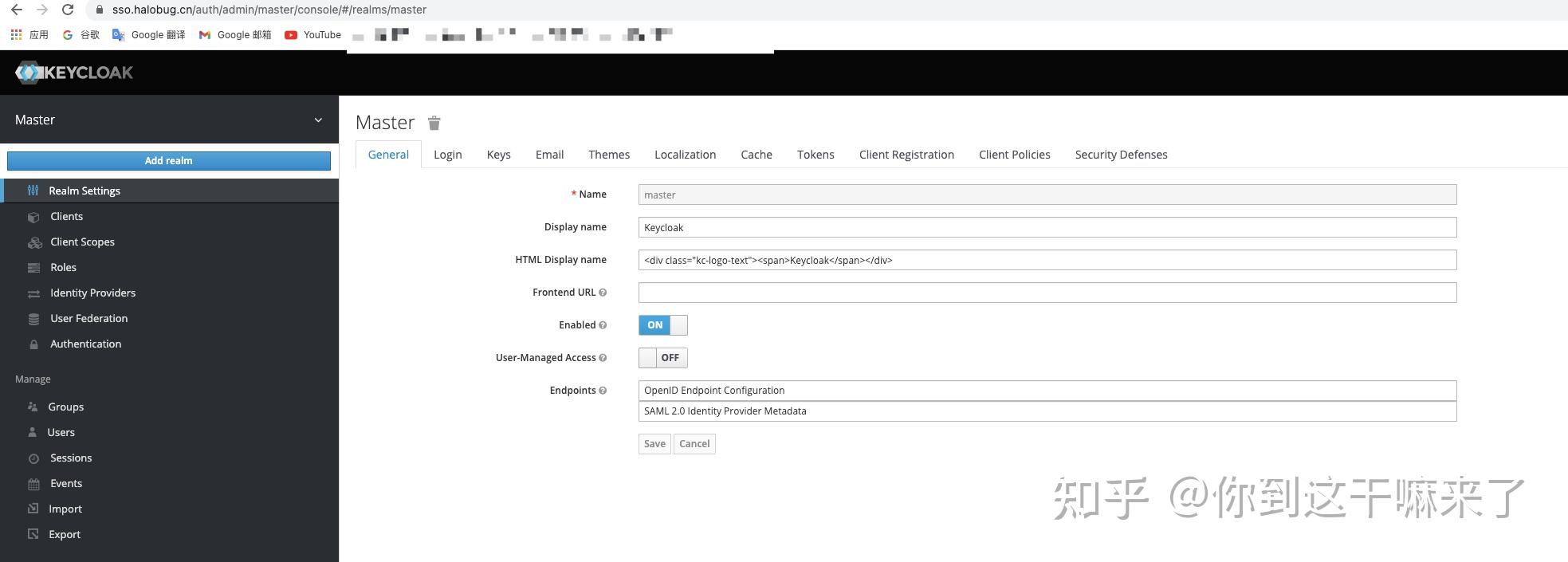Click the Groups icon in sidebar
Viewport: 1568px width, 562px height.
[x=33, y=407]
